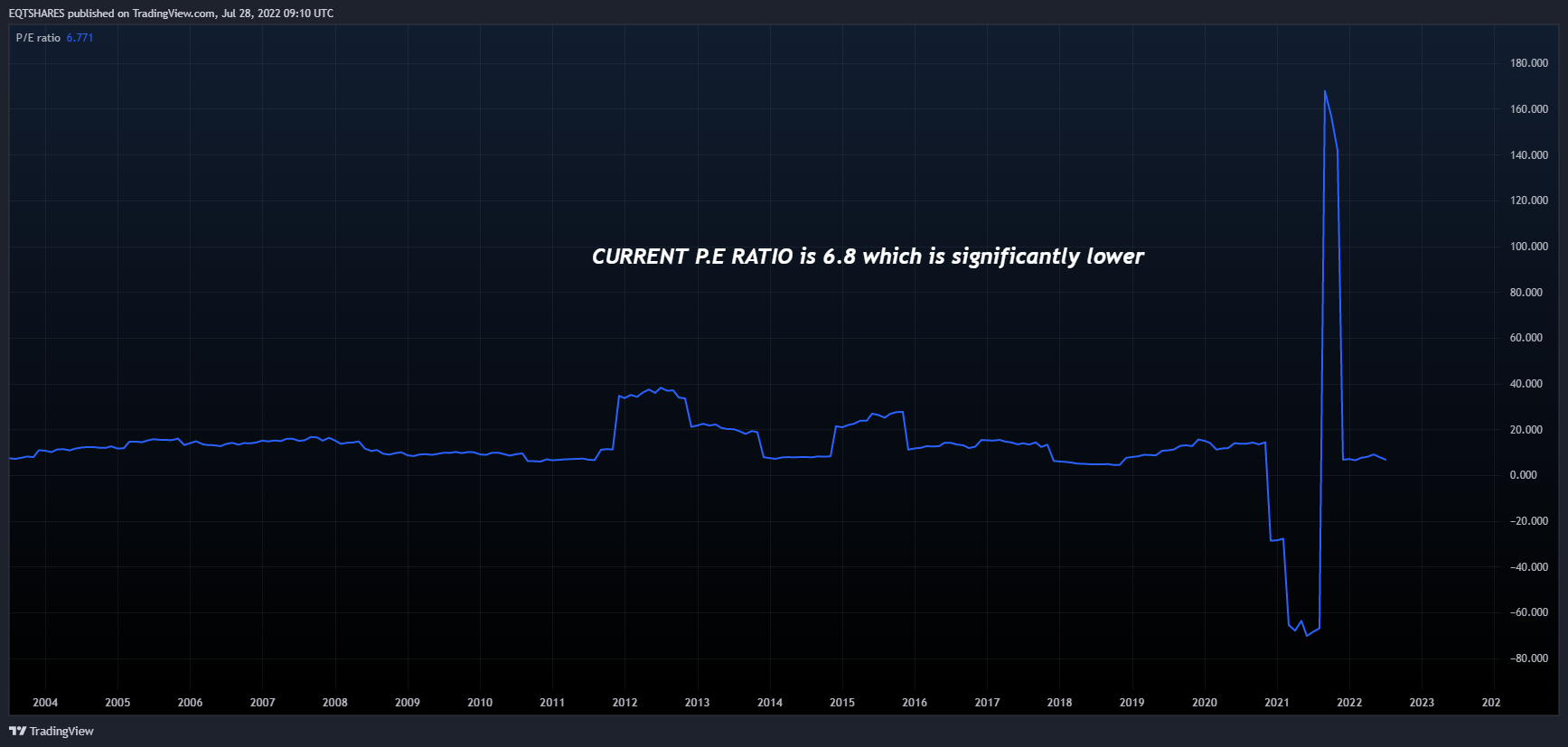Click the P/E ratio value 6.771
The image size is (1568, 747).
80,38
